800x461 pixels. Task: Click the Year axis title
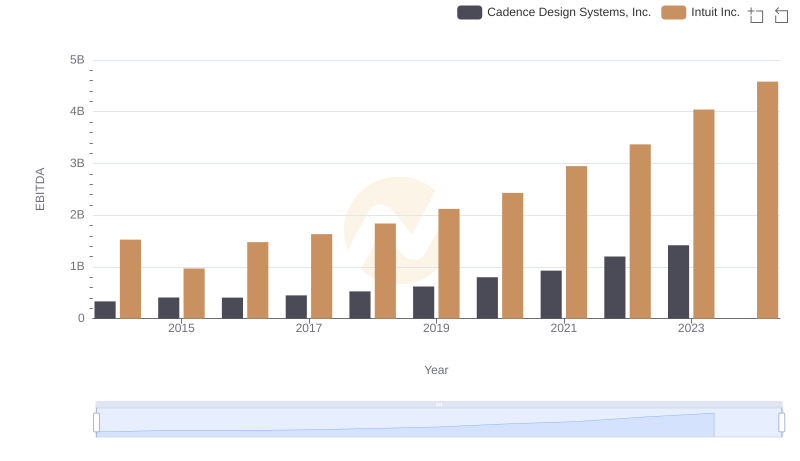point(436,370)
